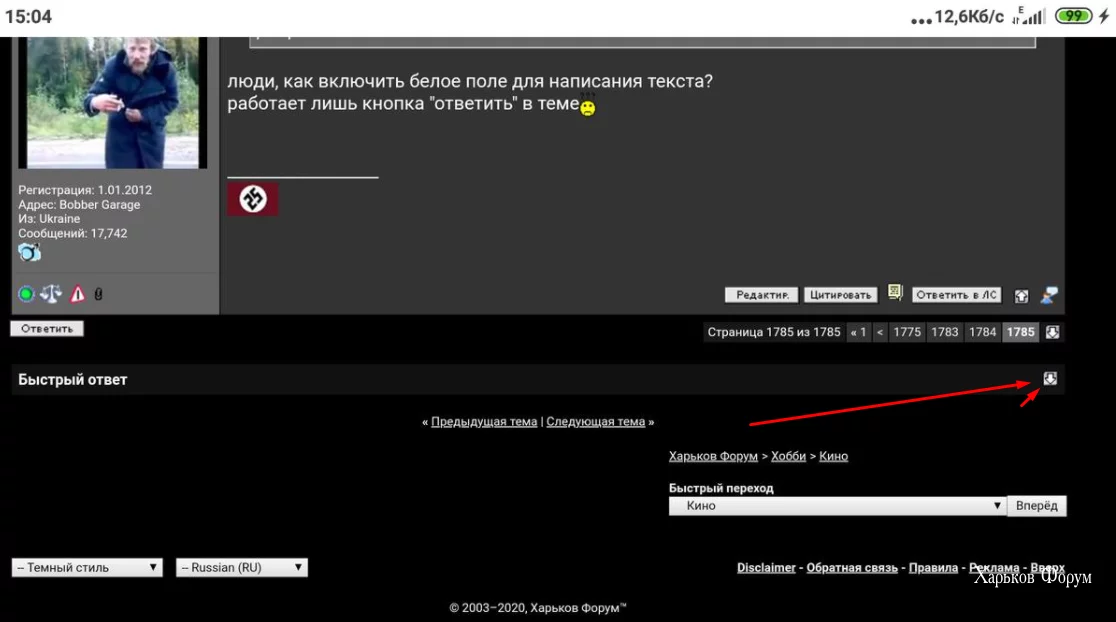Click the online status green circle icon
This screenshot has width=1116, height=622.
point(26,294)
